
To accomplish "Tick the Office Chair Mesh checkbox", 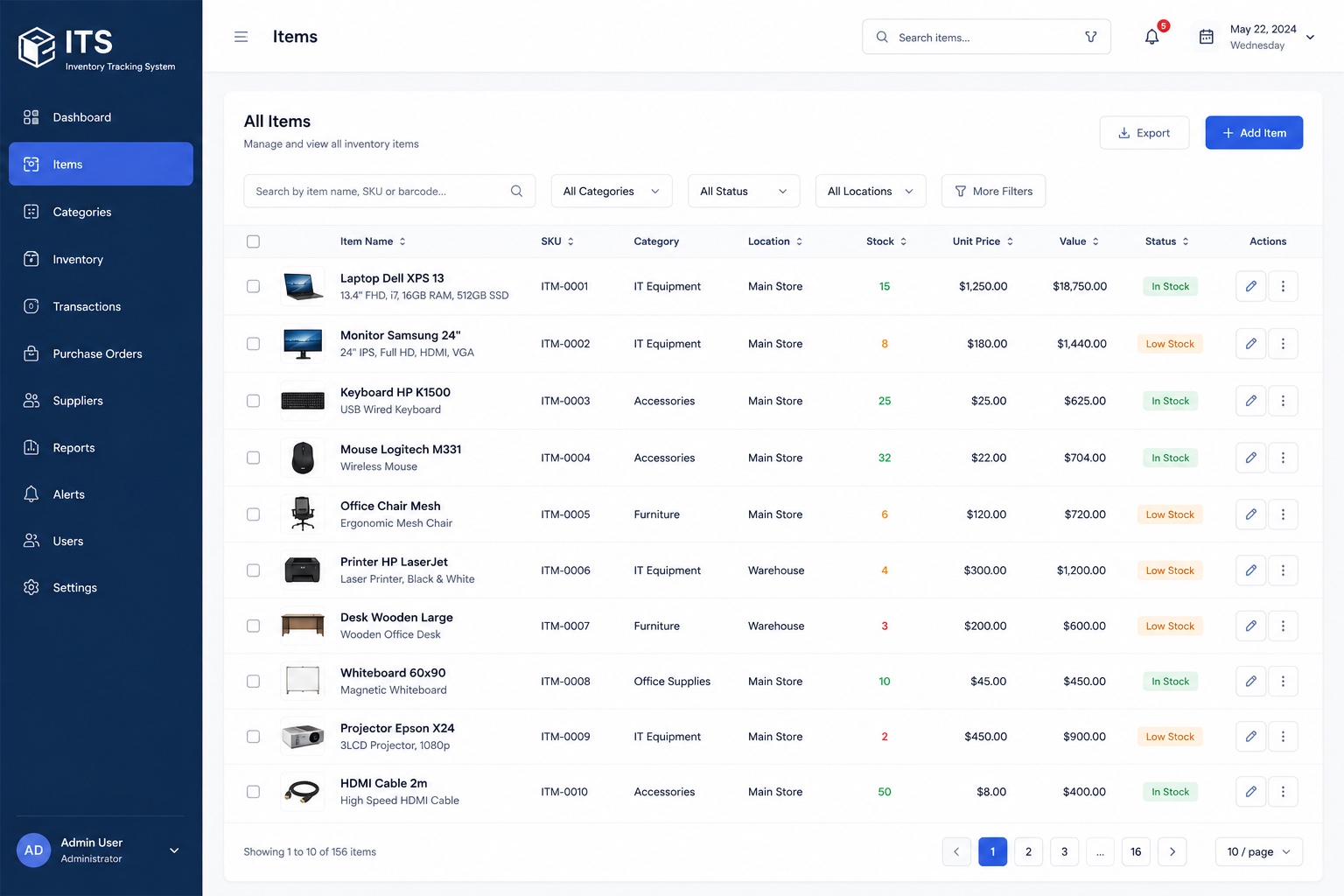I will [253, 514].
